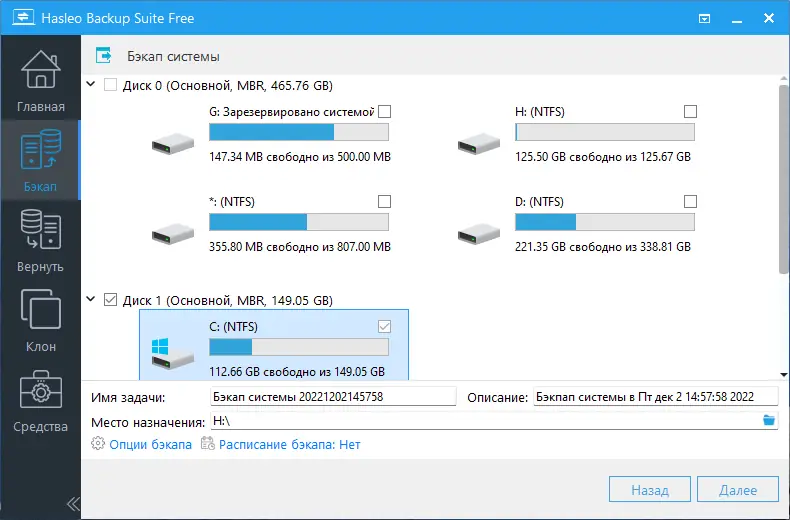The width and height of the screenshot is (790, 520).
Task: Click the Описание input field
Action: point(655,397)
